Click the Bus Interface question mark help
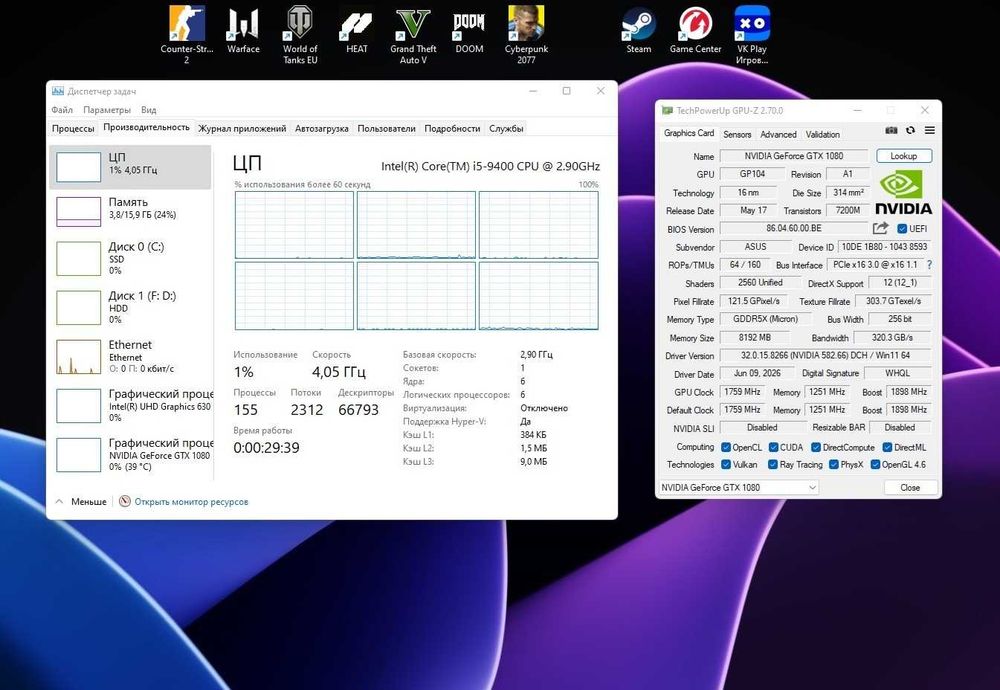Viewport: 1000px width, 690px height. [x=929, y=264]
